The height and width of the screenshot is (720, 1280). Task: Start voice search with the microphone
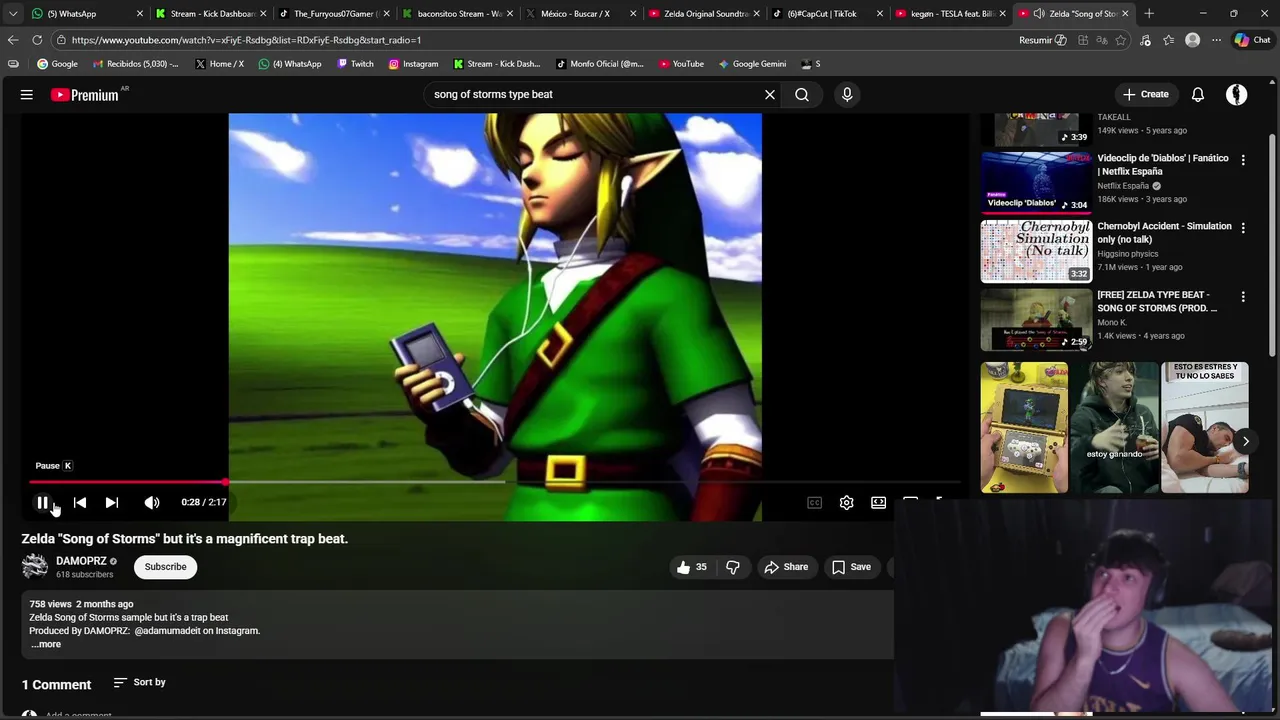pyautogui.click(x=847, y=94)
